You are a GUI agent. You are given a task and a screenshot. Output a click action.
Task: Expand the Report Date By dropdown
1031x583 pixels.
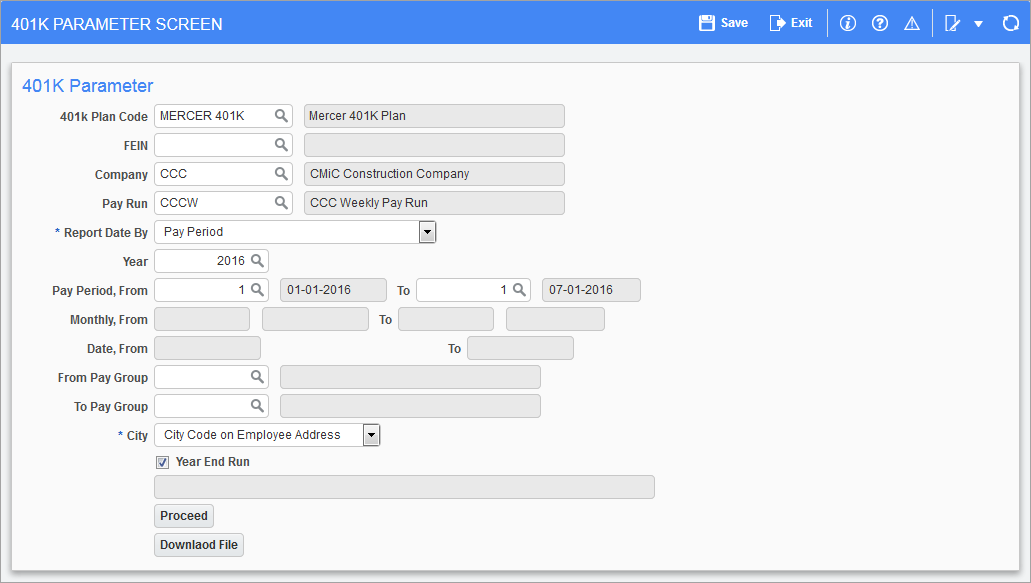coord(427,232)
